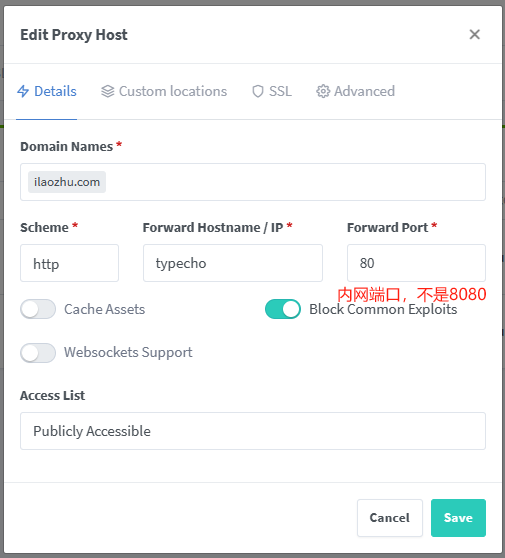
Task: Open the Access List Publicly Accessible dropdown
Action: point(253,431)
